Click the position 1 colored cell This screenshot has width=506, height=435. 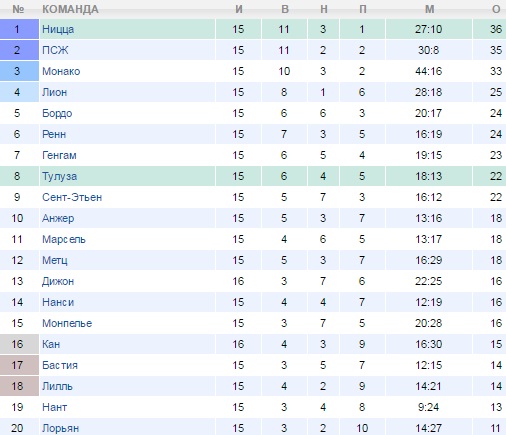[x=19, y=29]
